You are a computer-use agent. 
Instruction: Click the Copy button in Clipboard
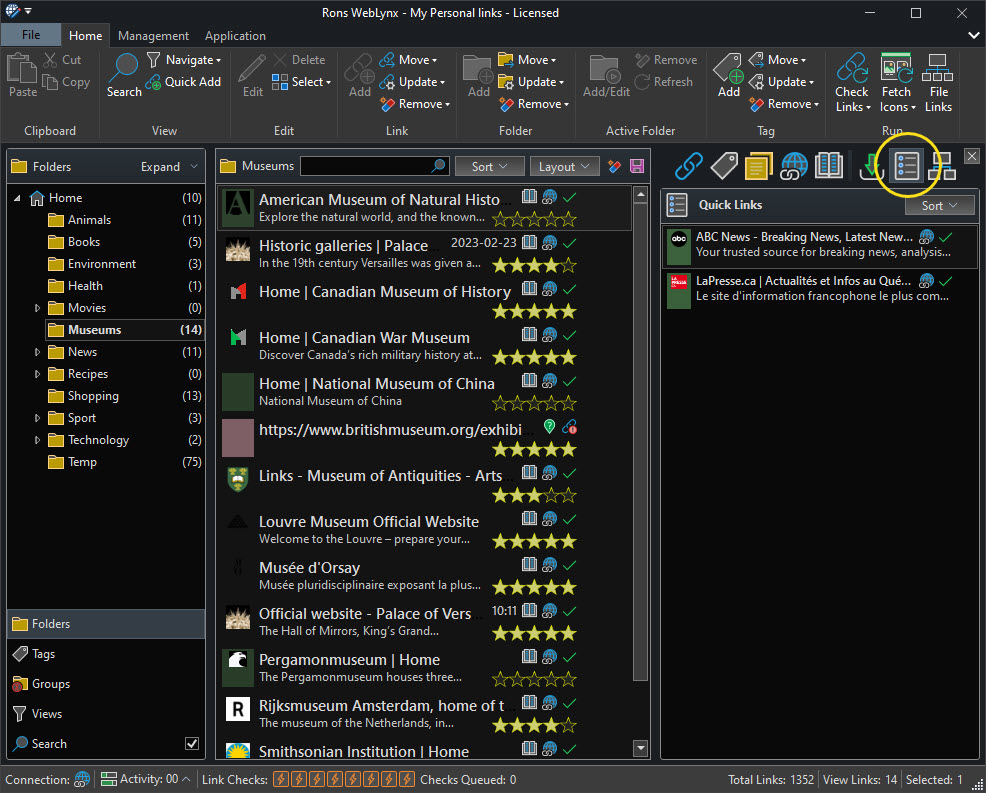coord(66,82)
